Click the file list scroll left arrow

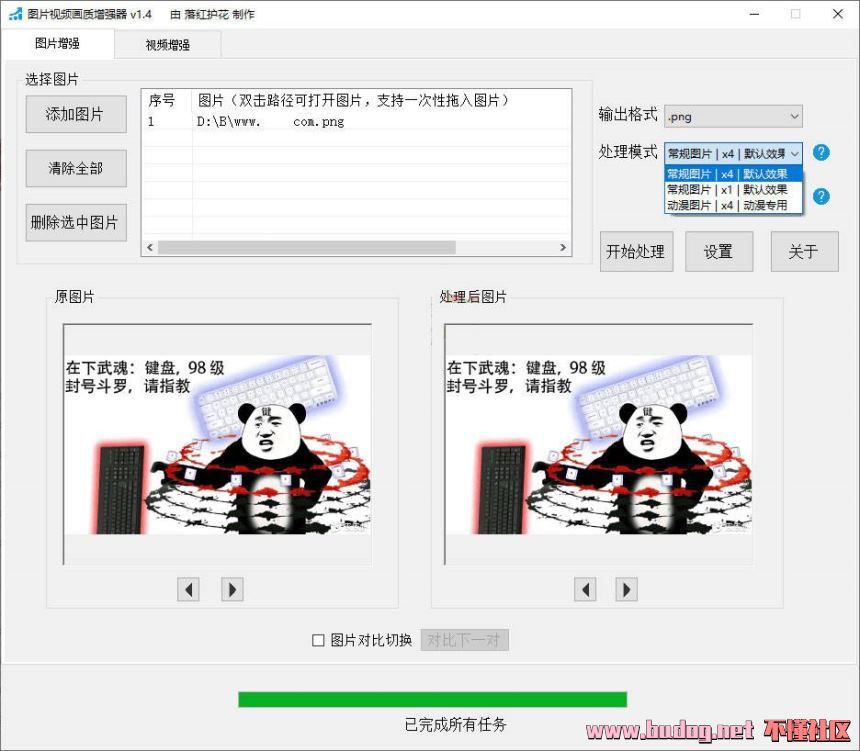[150, 247]
